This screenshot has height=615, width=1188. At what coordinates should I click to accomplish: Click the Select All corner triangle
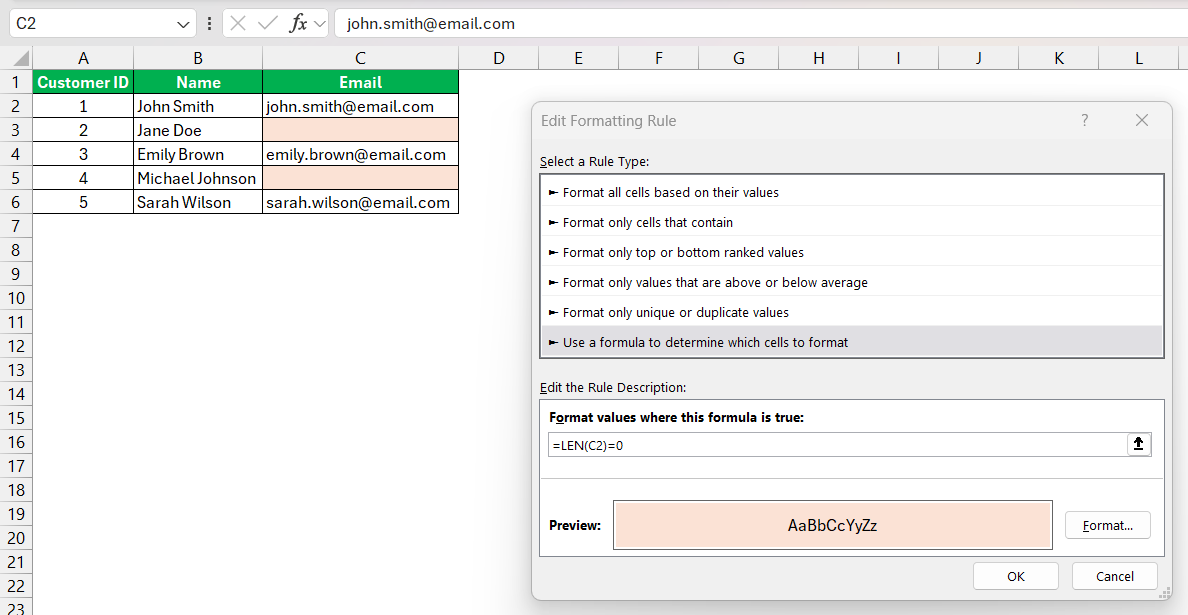[21, 58]
